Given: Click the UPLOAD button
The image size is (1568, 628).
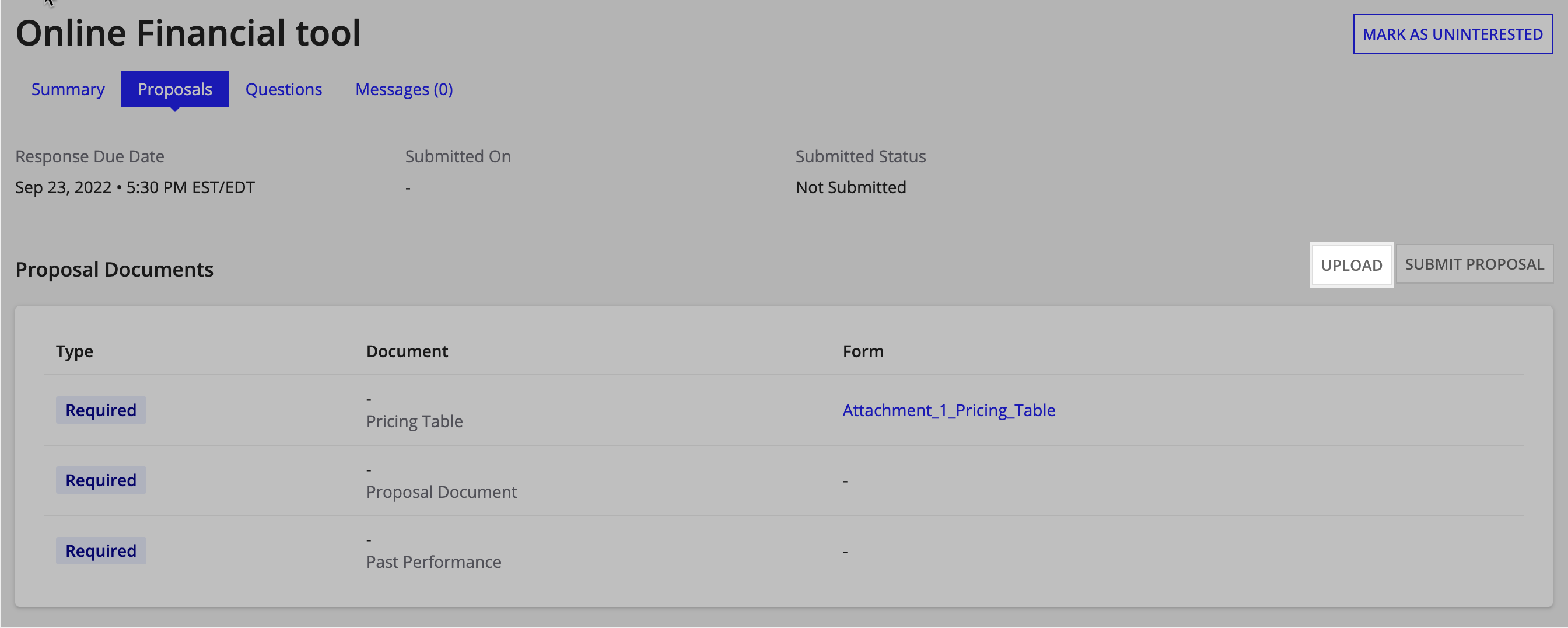Looking at the screenshot, I should pos(1352,265).
